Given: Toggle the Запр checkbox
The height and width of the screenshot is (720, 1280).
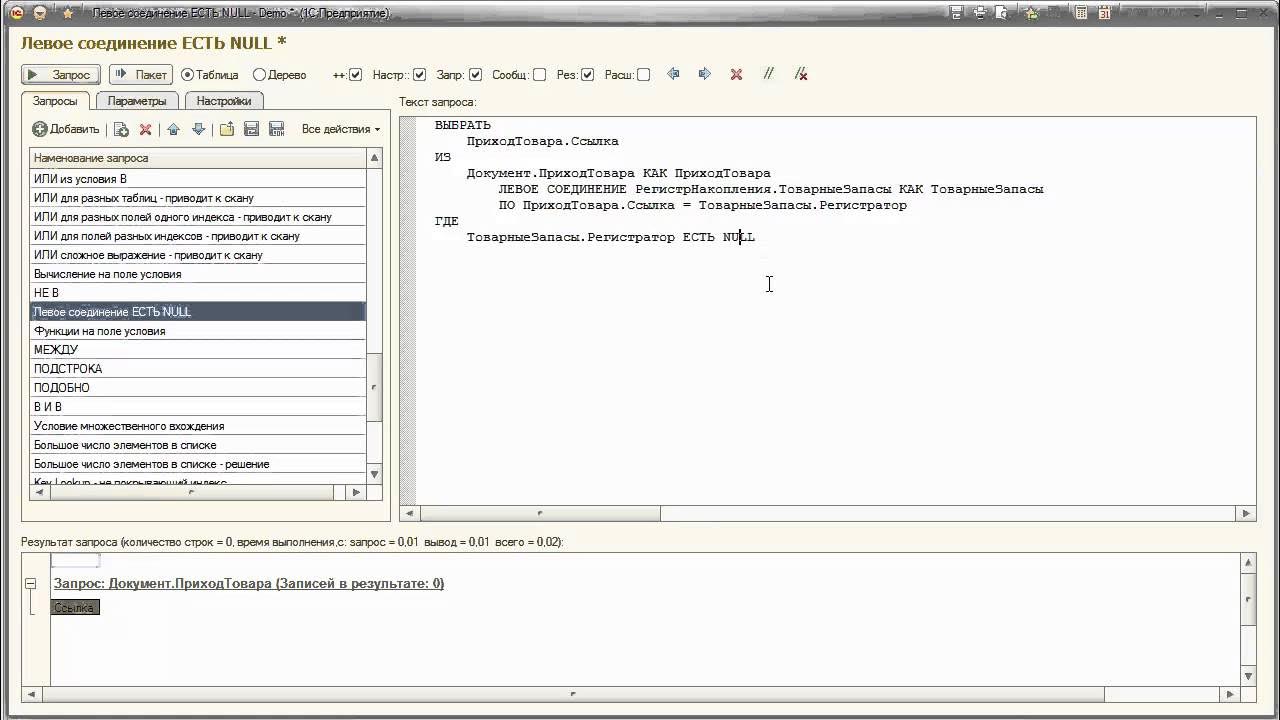Looking at the screenshot, I should (x=475, y=75).
